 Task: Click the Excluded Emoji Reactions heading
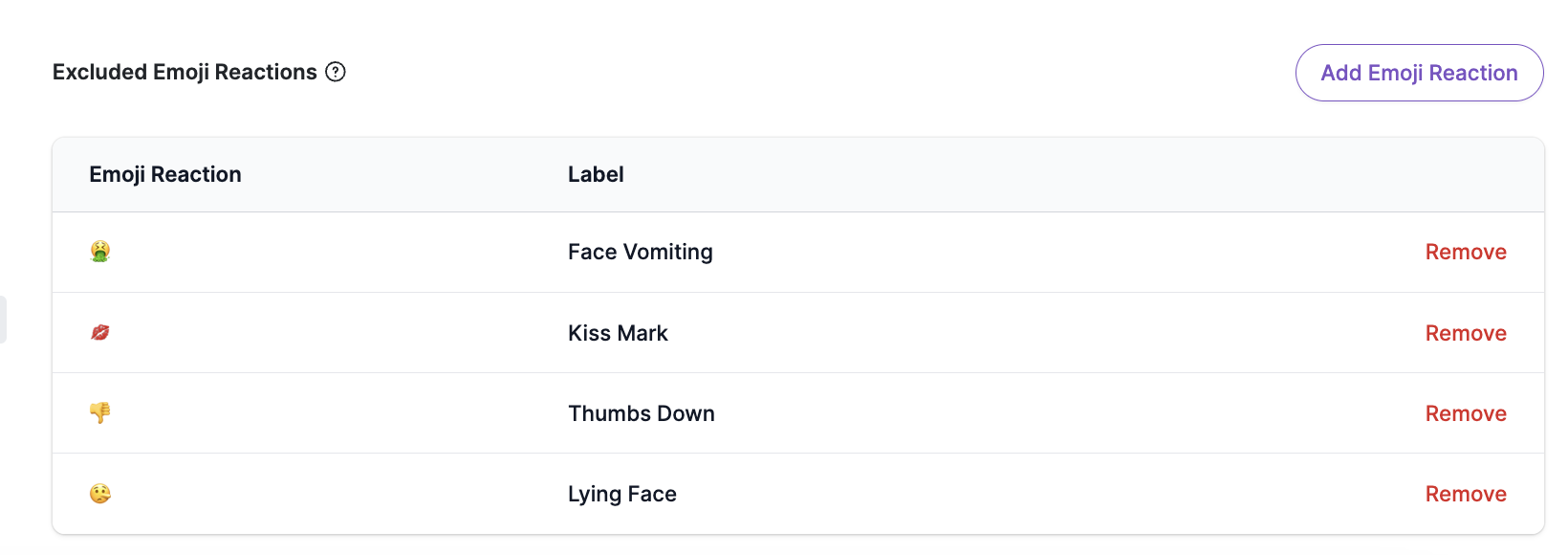pyautogui.click(x=185, y=71)
